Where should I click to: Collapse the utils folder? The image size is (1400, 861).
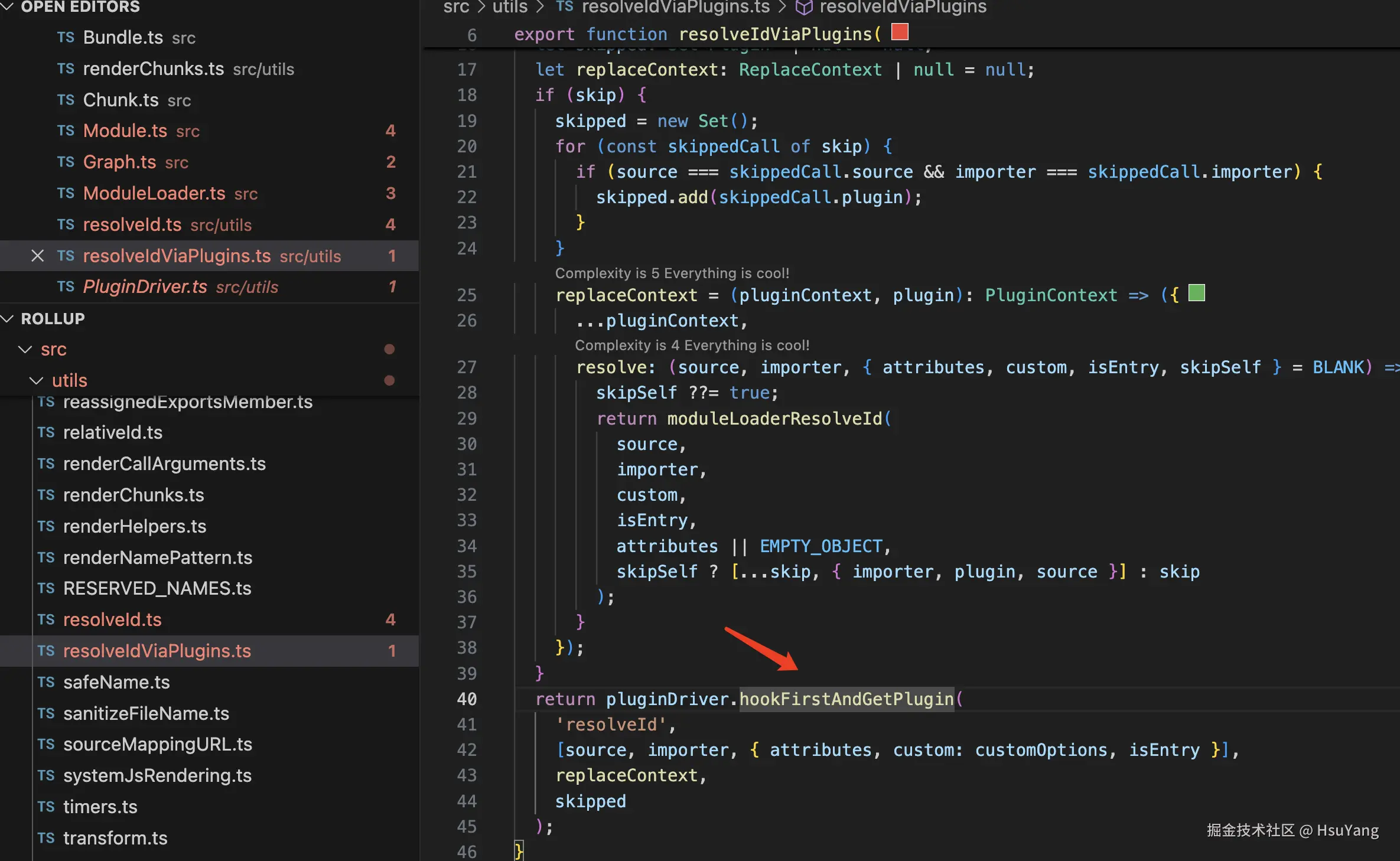[36, 380]
